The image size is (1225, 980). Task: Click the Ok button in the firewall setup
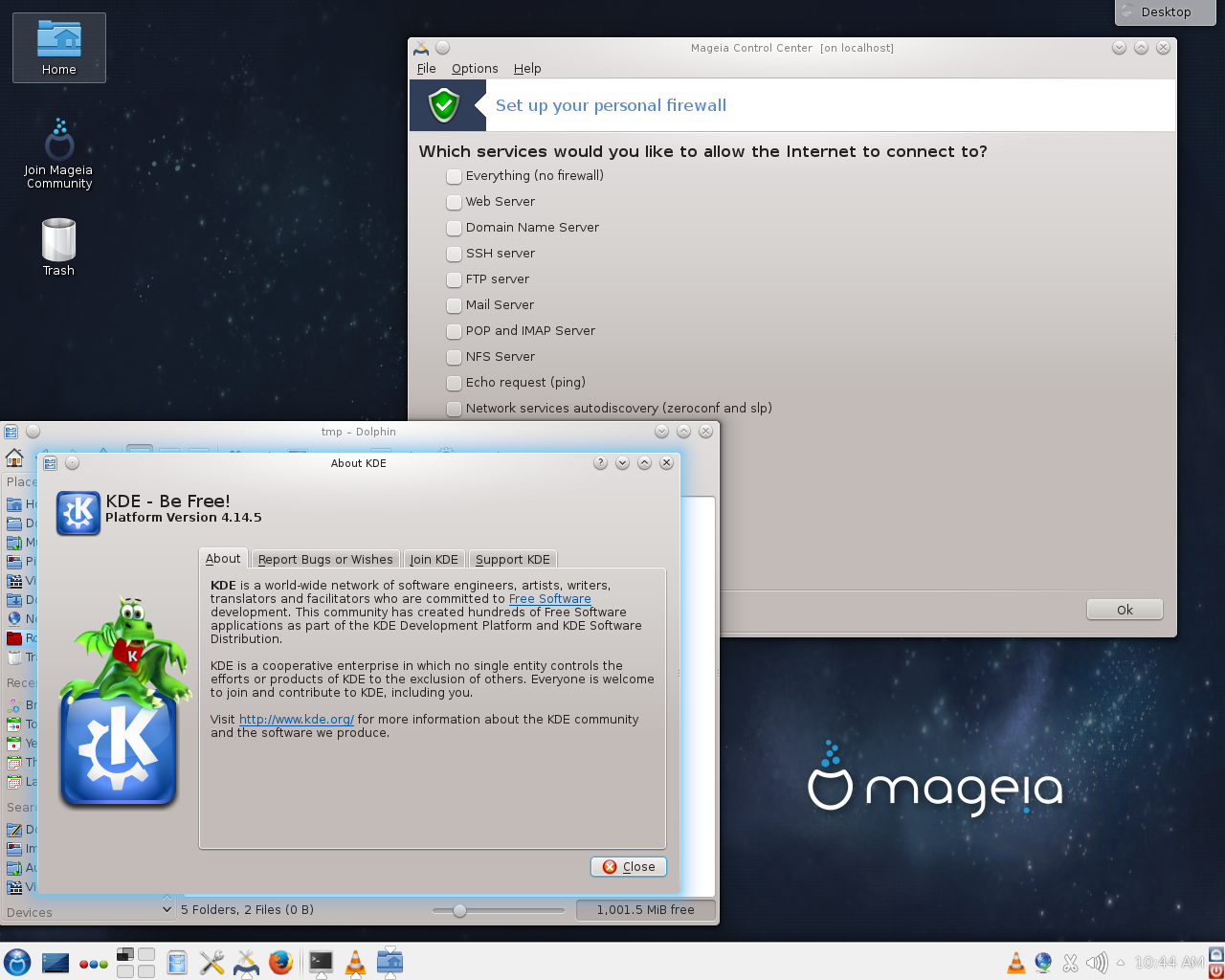point(1125,610)
